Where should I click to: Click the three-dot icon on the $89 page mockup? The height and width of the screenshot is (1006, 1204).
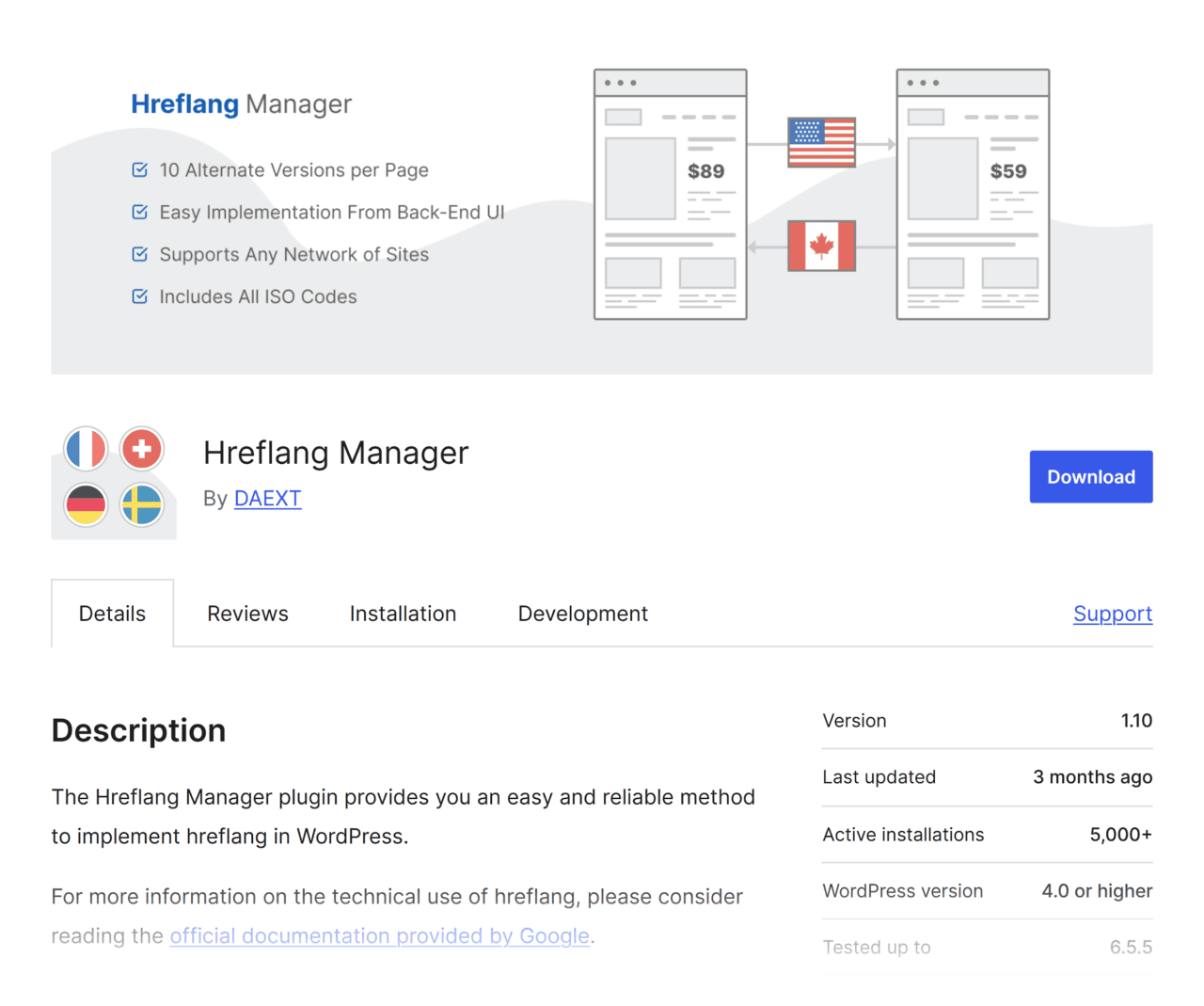[620, 82]
